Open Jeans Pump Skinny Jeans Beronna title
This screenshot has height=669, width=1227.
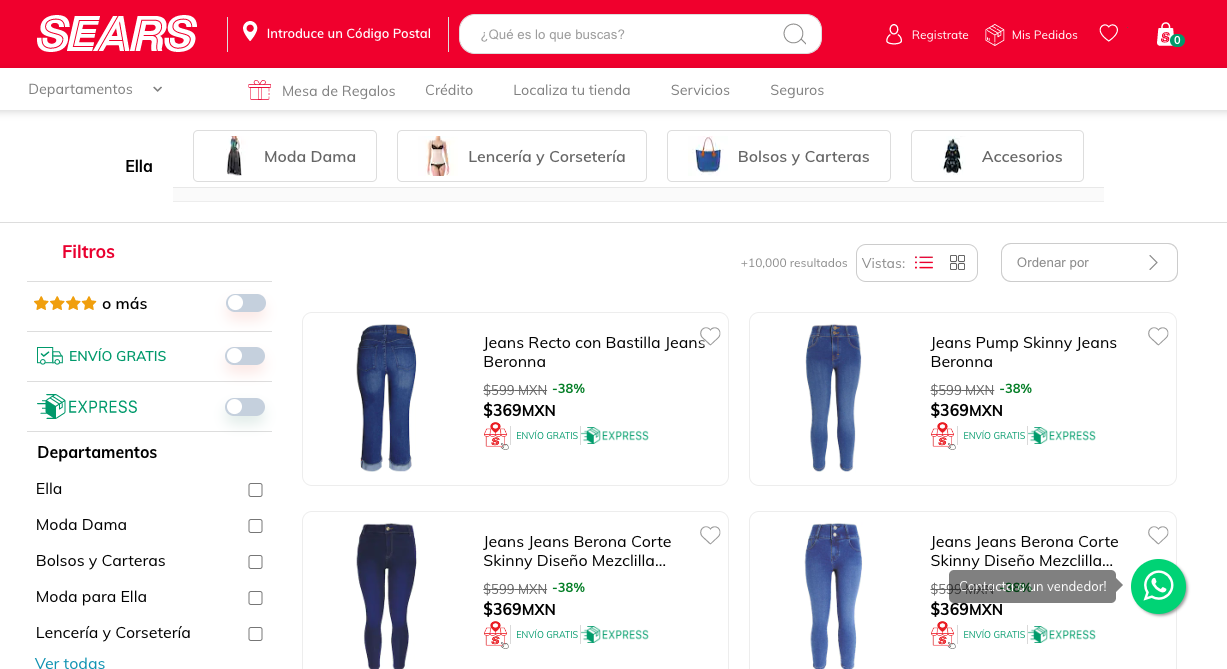1024,352
